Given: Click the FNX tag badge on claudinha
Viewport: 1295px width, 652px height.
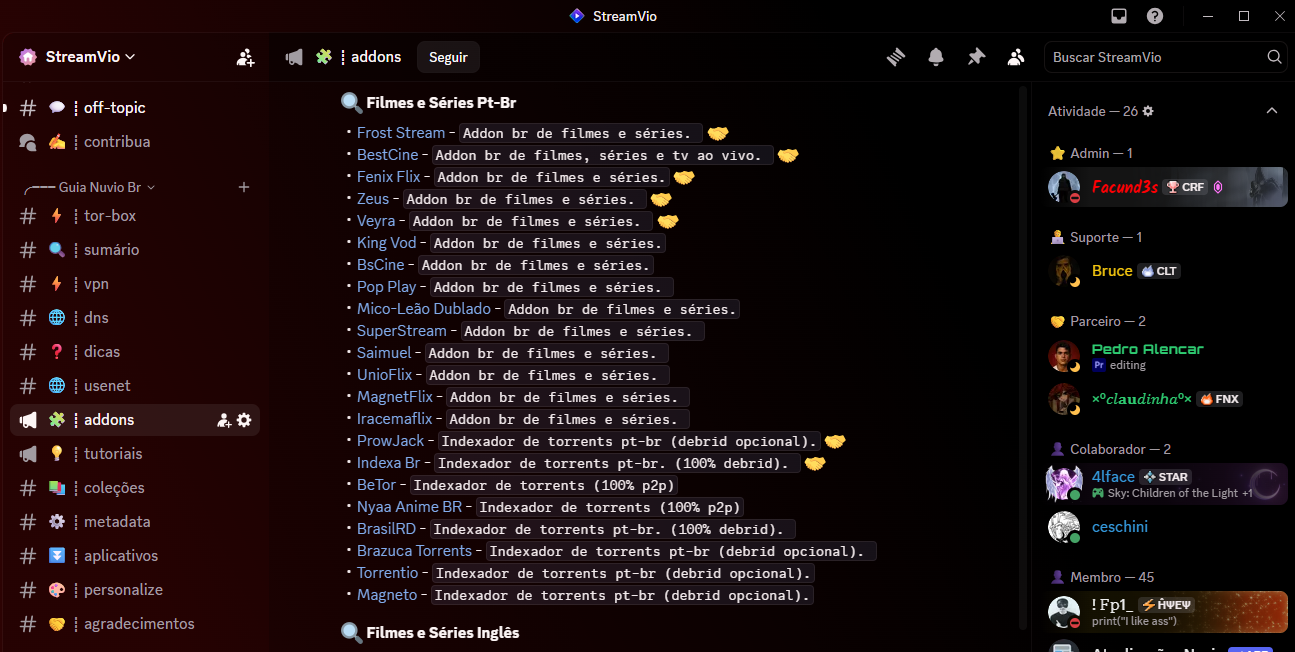Looking at the screenshot, I should (x=1220, y=399).
